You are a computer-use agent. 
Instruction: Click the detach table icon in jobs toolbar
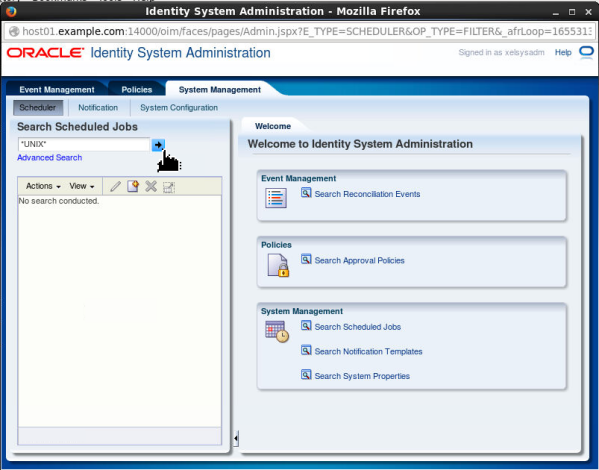[169, 187]
